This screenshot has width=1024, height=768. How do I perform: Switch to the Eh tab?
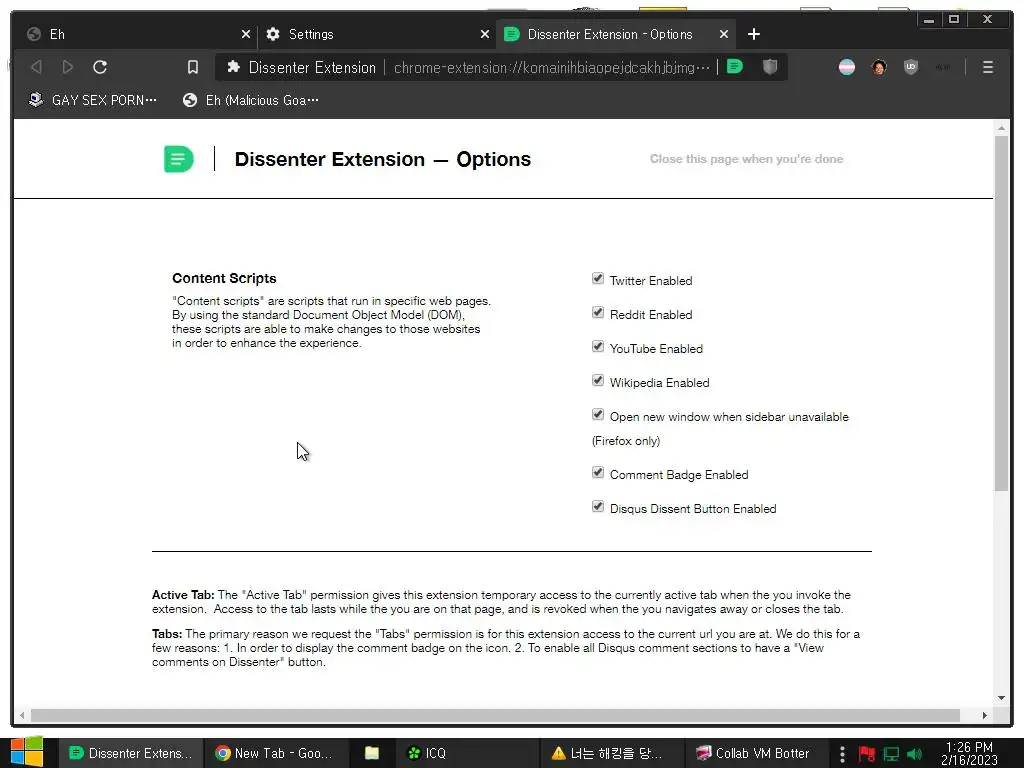click(x=137, y=34)
